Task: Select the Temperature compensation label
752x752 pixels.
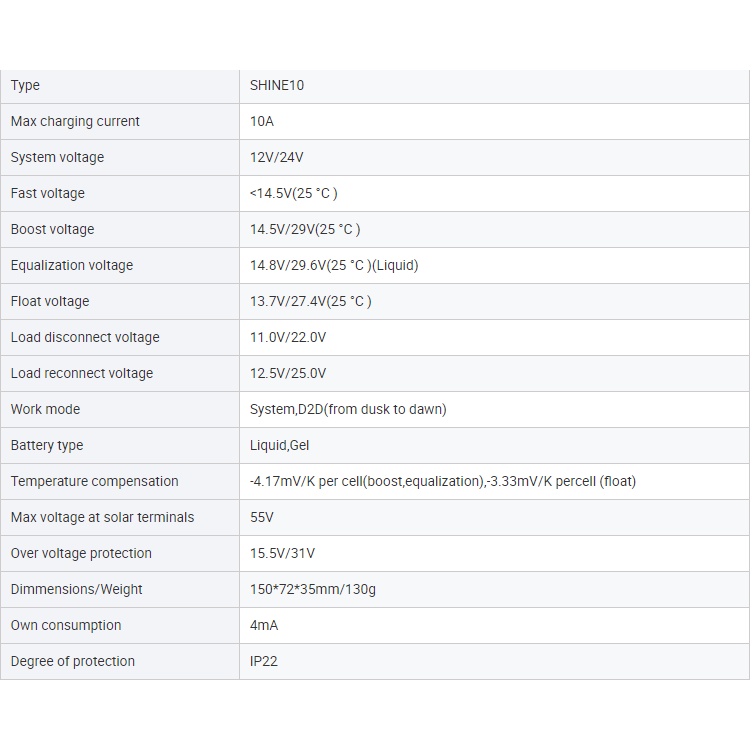Action: pos(94,481)
